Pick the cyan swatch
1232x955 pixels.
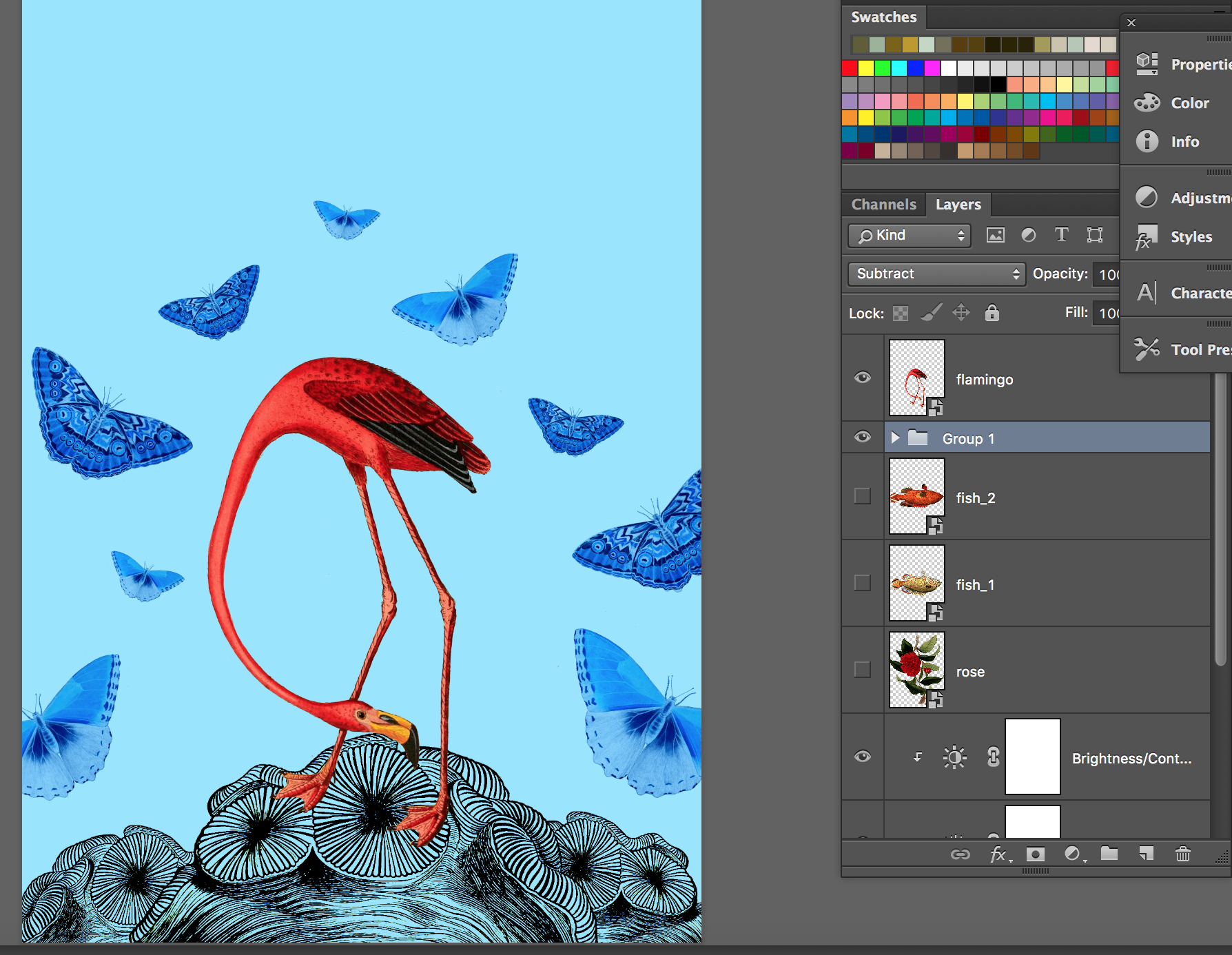coord(899,68)
